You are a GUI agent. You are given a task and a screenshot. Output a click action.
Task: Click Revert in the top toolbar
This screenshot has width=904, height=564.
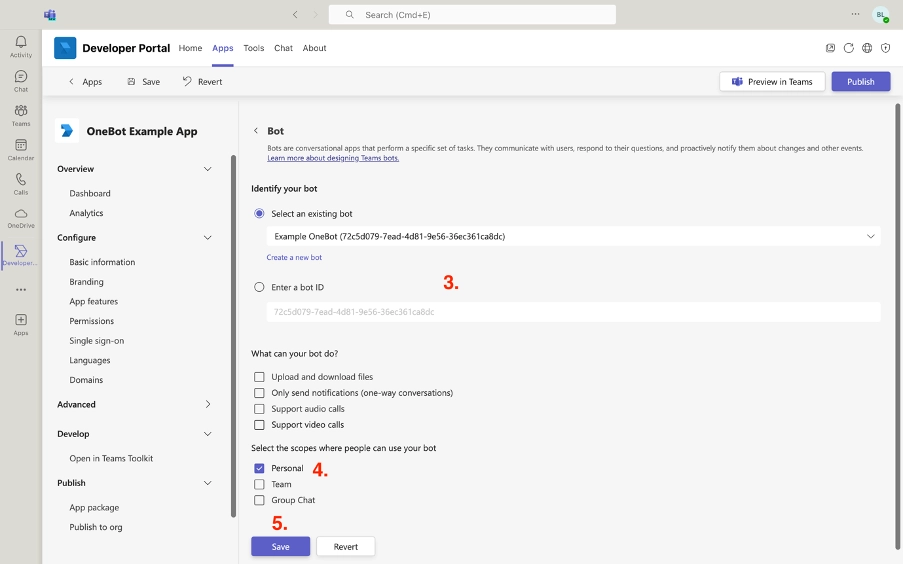202,82
